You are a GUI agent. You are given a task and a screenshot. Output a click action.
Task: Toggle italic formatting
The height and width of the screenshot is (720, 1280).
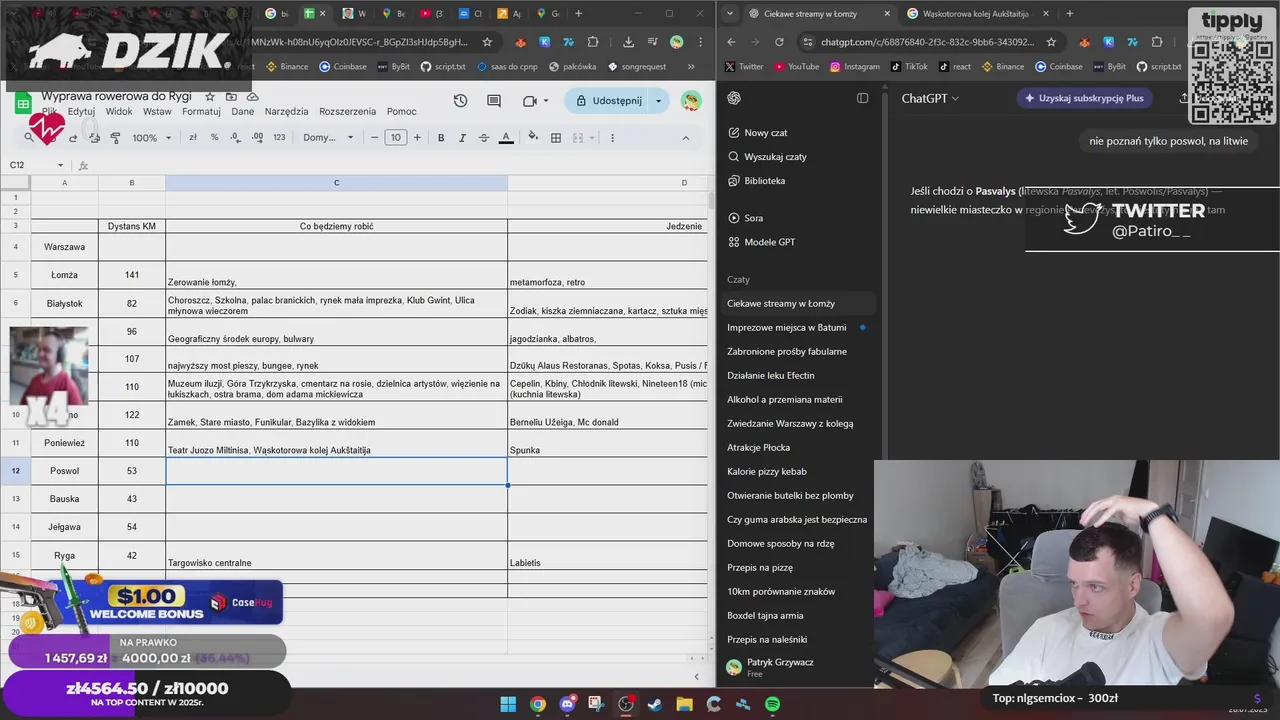[x=462, y=138]
